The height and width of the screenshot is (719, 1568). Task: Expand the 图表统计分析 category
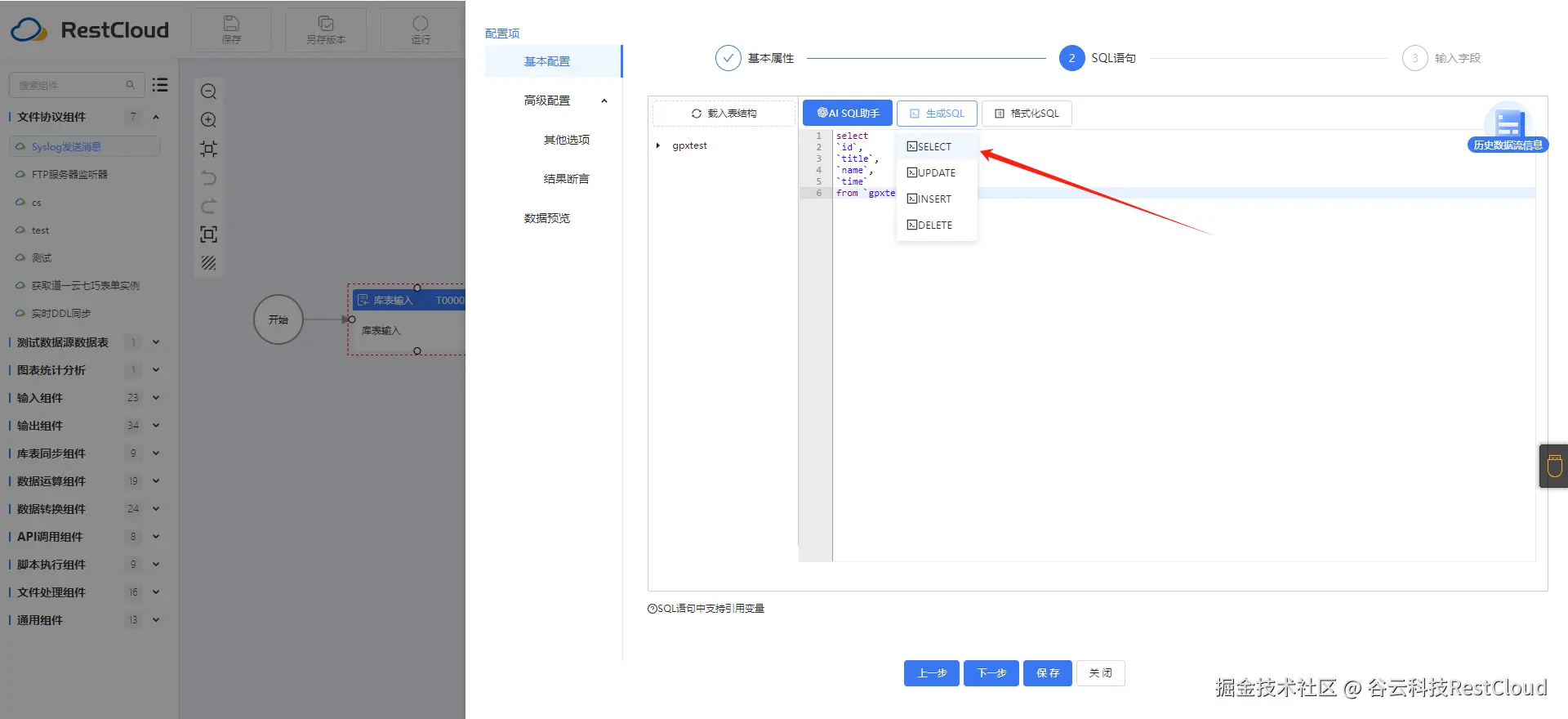click(156, 370)
